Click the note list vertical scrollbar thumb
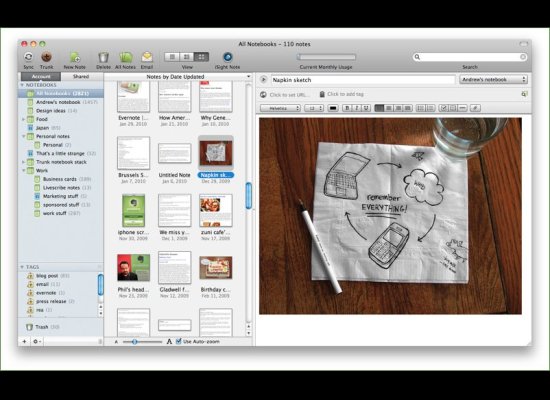The width and height of the screenshot is (550, 400). 249,195
